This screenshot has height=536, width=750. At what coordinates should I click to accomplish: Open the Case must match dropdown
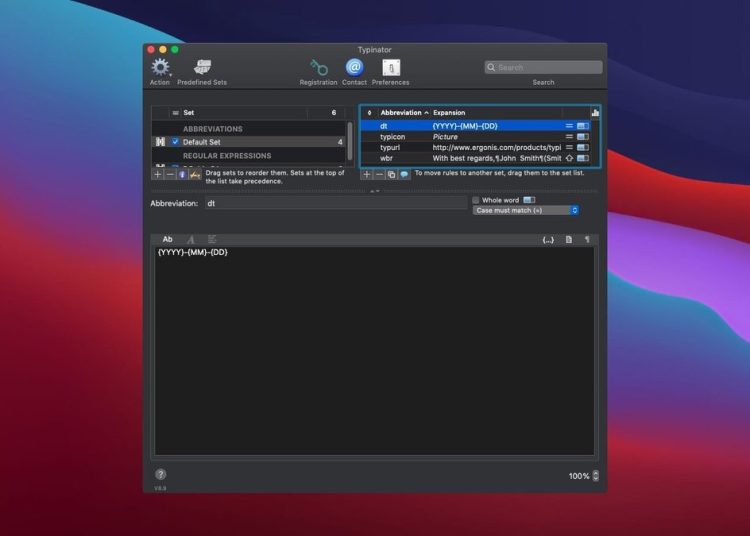pos(526,211)
